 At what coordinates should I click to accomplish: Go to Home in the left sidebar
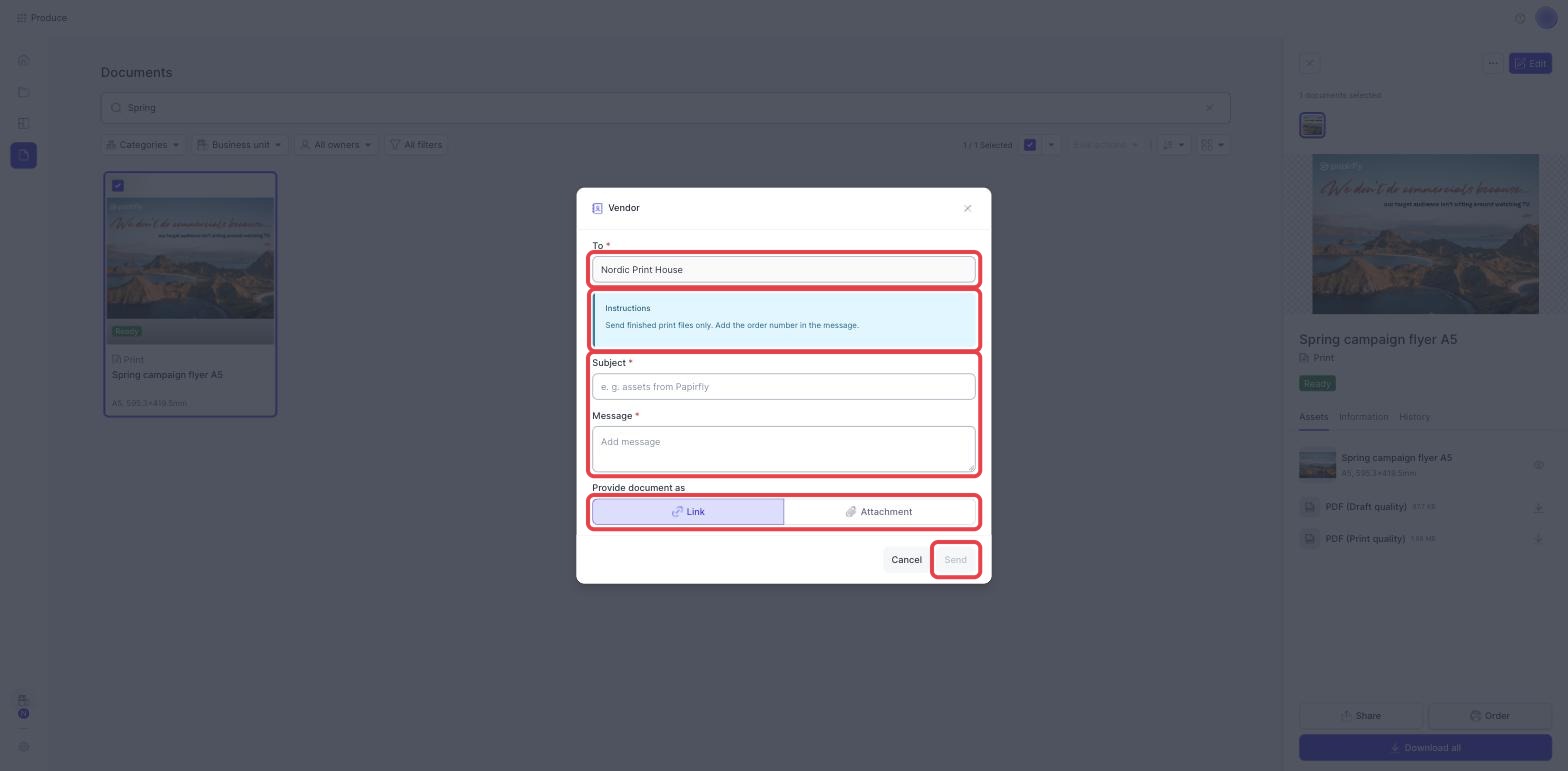point(23,60)
